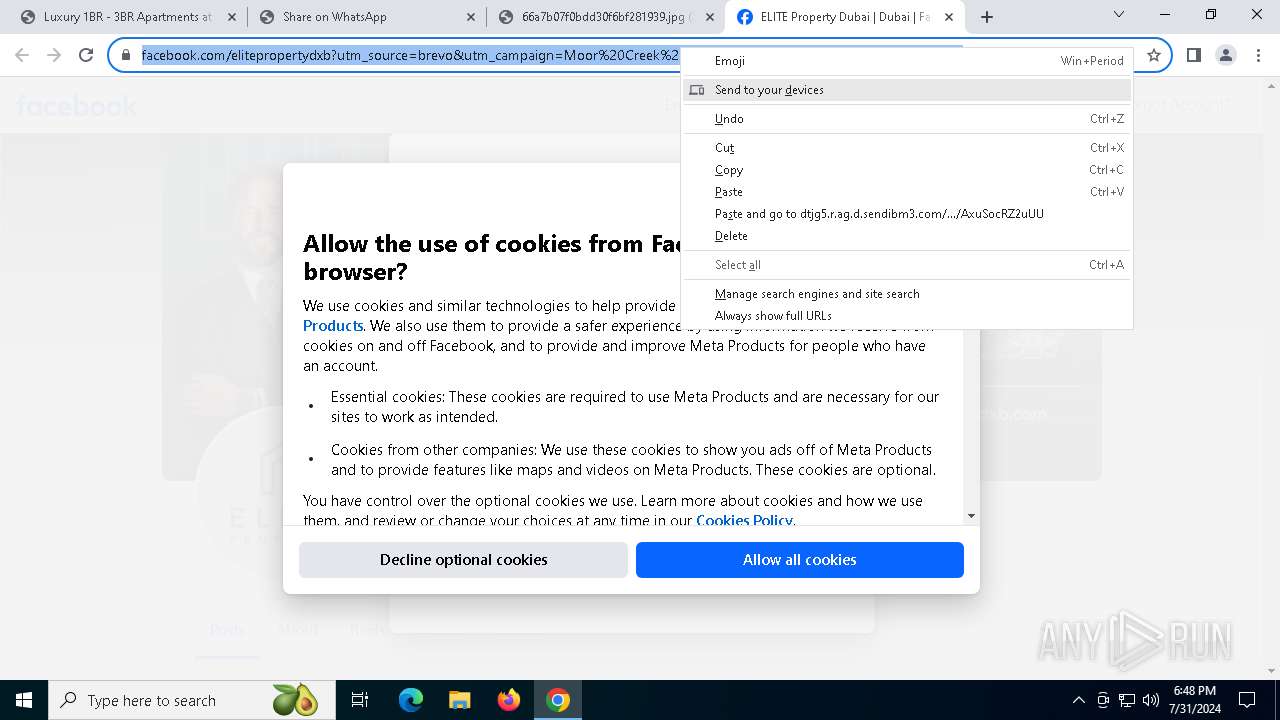Close the Luxury 1BR - 3BR Apartments tab
This screenshot has width=1280, height=720.
pyautogui.click(x=231, y=17)
